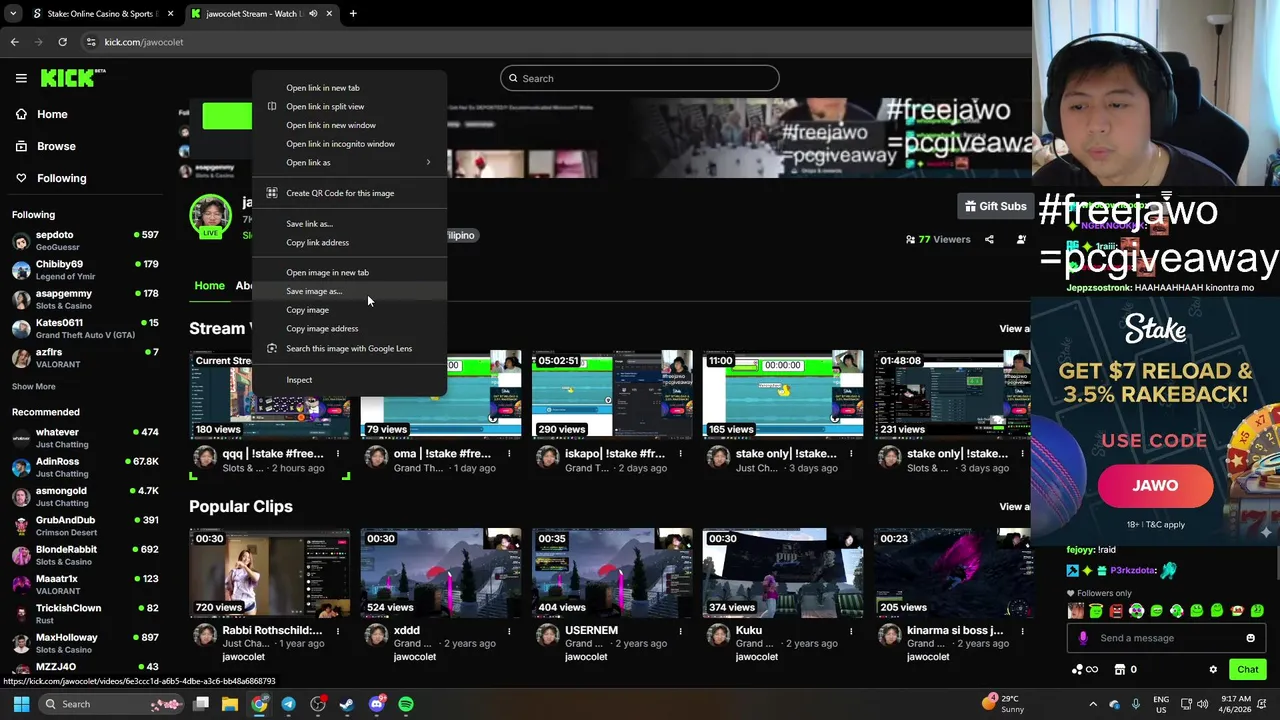The image size is (1280, 720).
Task: Click JAWO promo code button
Action: (x=1155, y=486)
